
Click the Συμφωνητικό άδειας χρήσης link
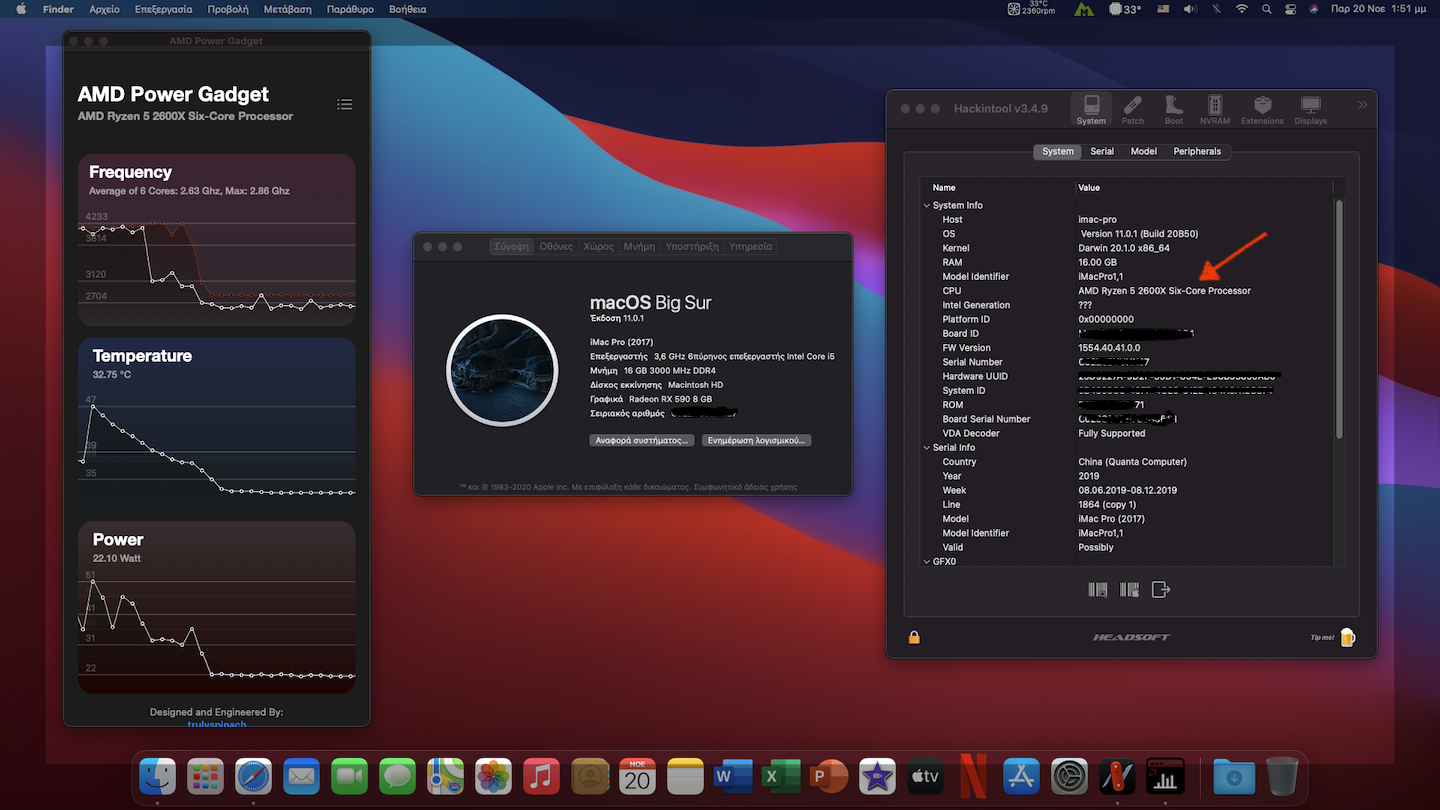click(745, 487)
